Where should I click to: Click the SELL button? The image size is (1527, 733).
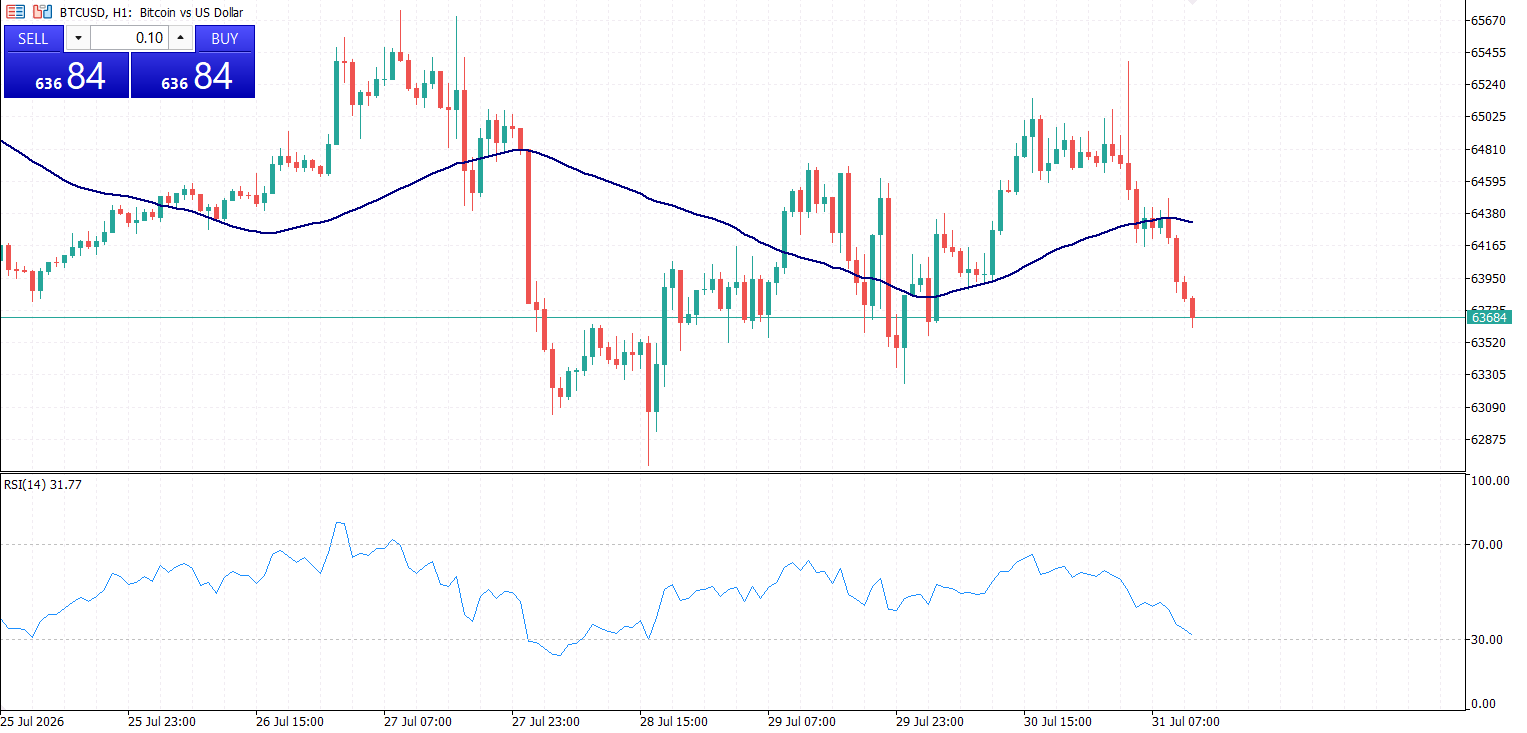pyautogui.click(x=33, y=39)
